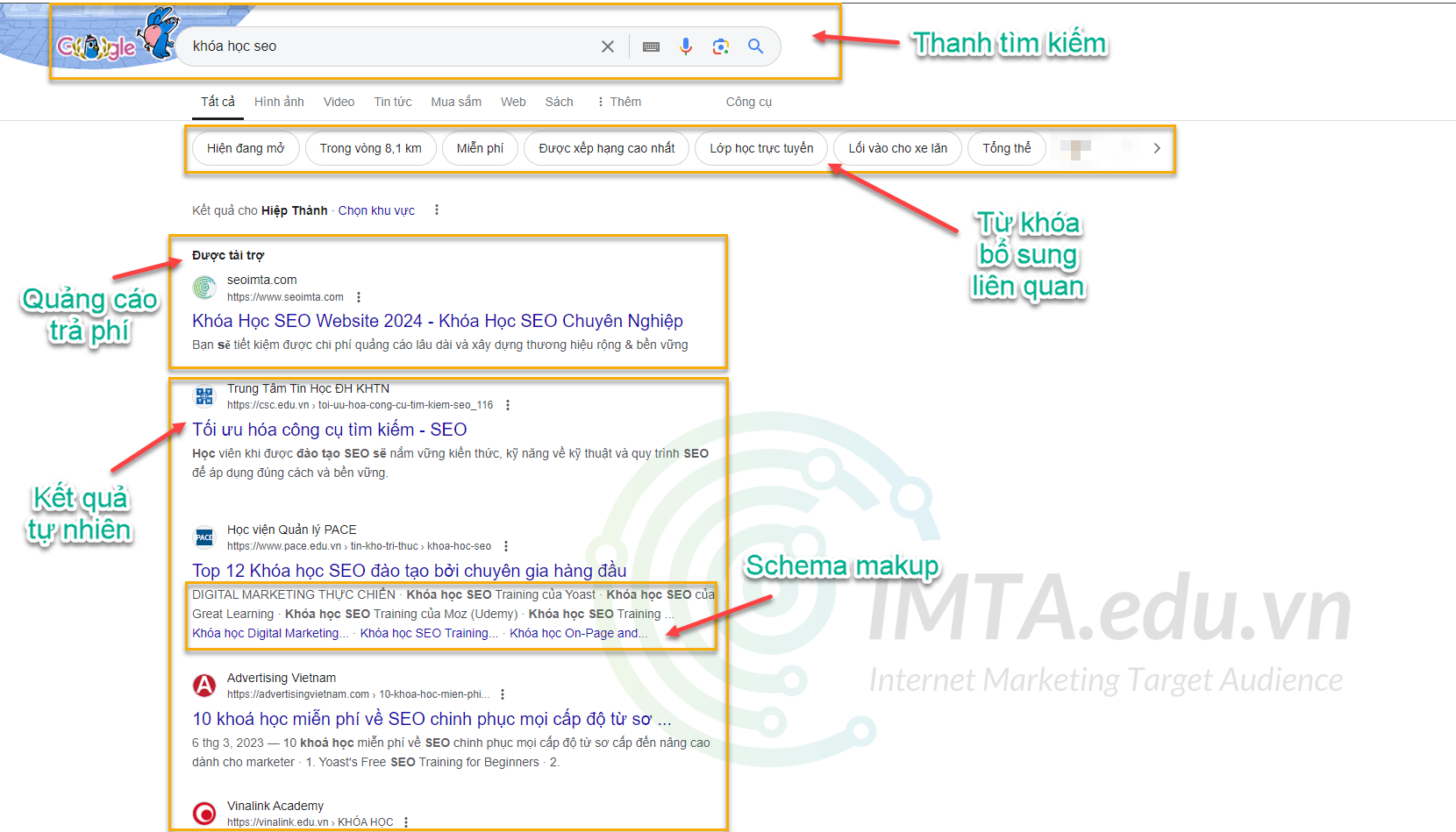Click the 'Được tài trợ' sponsored label

[x=228, y=255]
